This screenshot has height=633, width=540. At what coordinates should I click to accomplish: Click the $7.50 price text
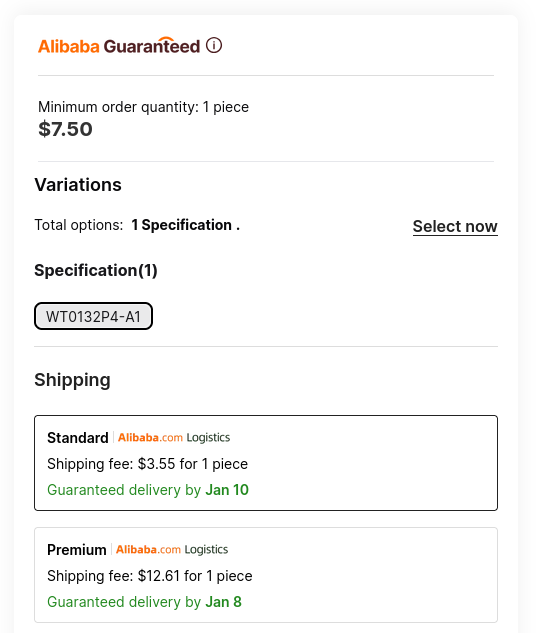coord(65,129)
